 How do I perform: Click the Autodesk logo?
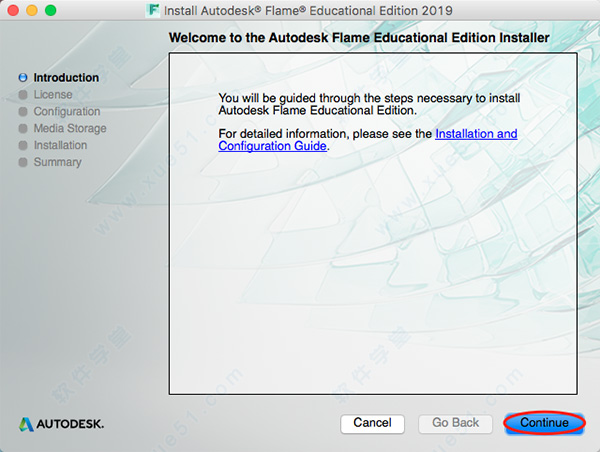tap(61, 424)
